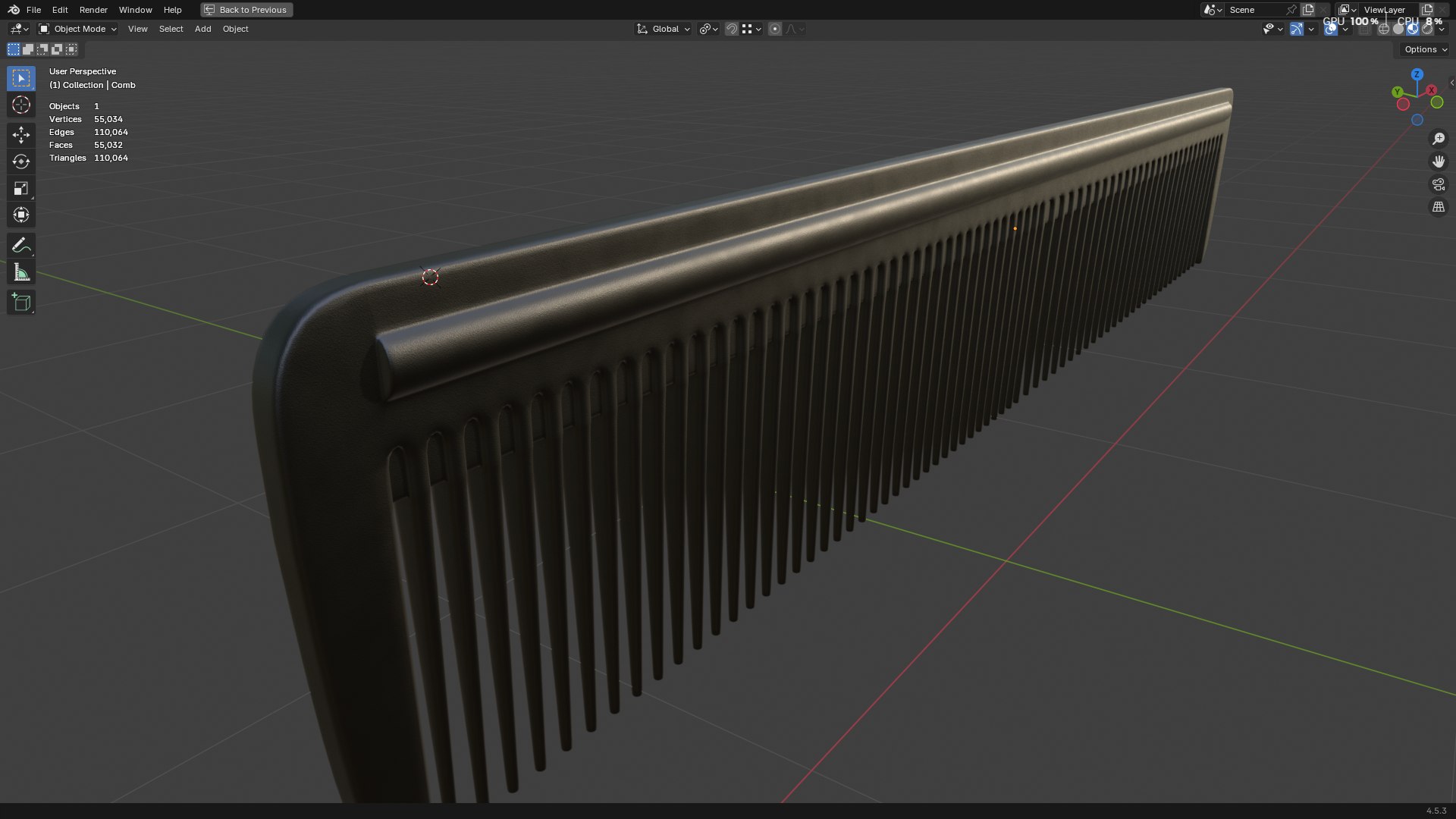The width and height of the screenshot is (1456, 819).
Task: Select the Move tool
Action: click(x=21, y=135)
